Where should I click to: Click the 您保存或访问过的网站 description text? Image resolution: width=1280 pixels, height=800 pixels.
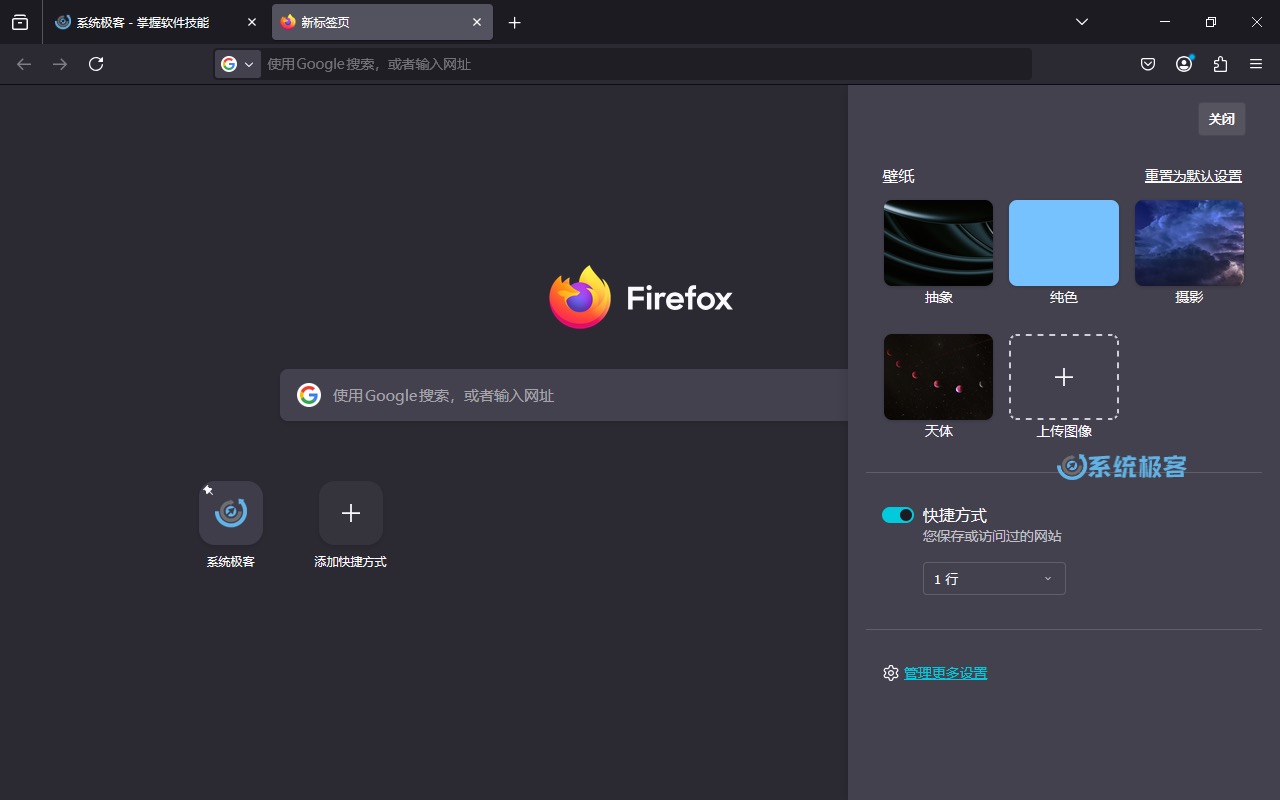coord(992,536)
